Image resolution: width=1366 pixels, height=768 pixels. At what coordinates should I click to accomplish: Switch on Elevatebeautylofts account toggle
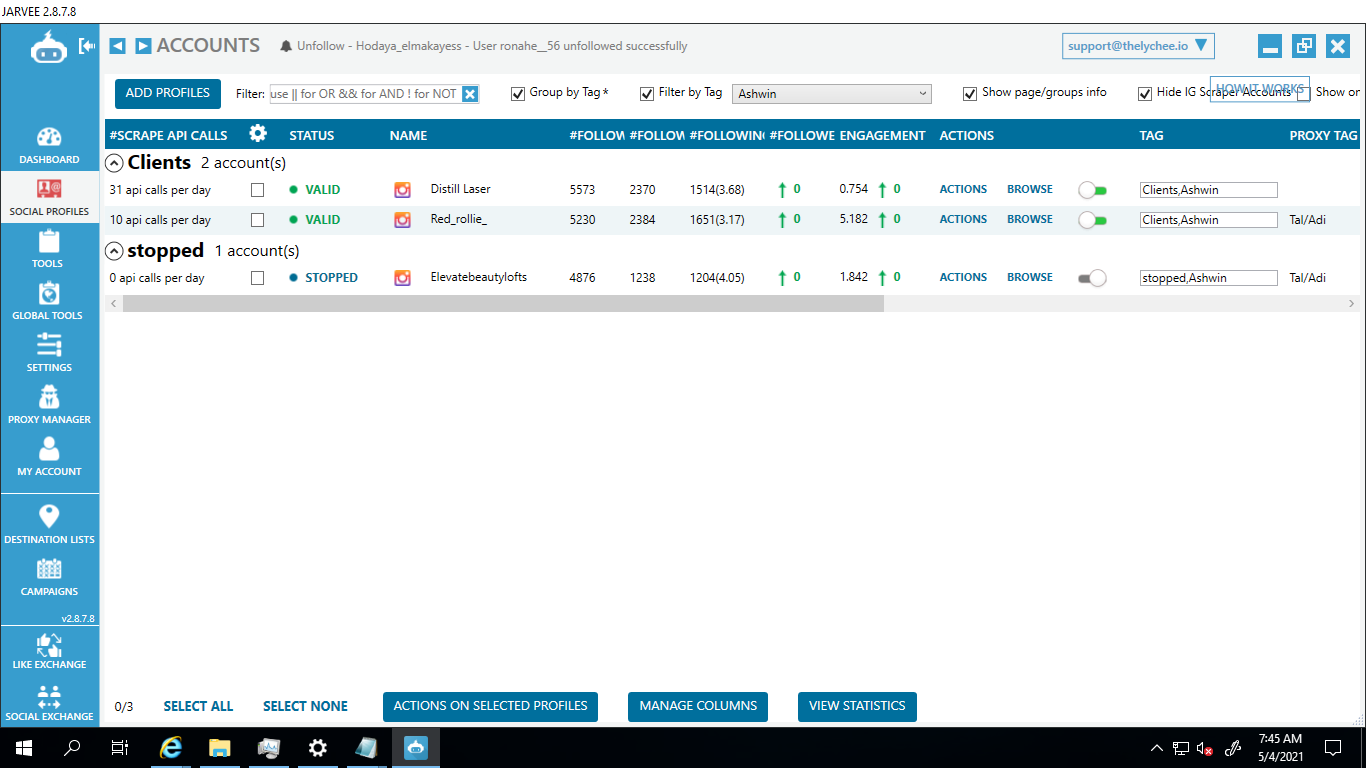(x=1092, y=278)
